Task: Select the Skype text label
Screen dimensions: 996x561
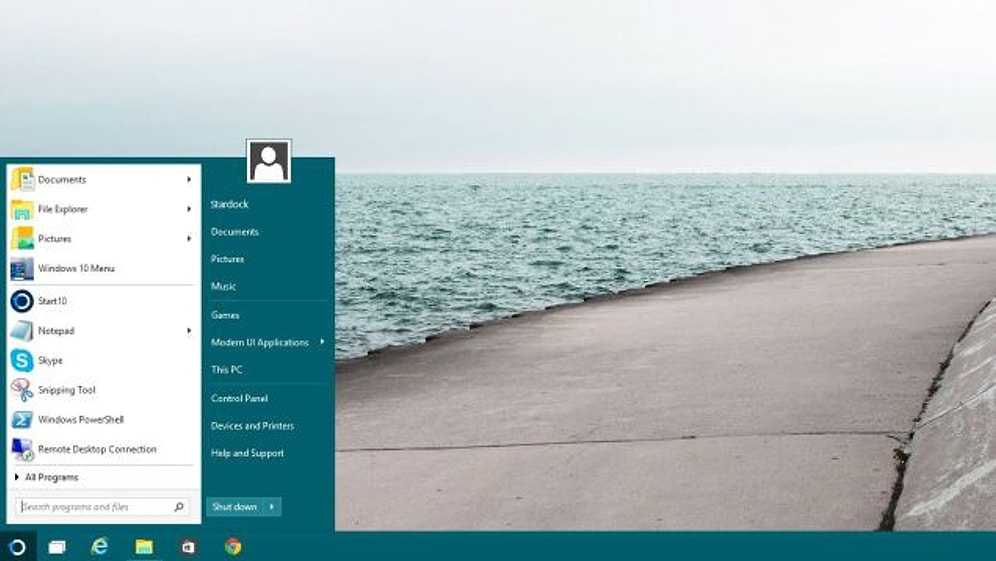Action: point(50,360)
